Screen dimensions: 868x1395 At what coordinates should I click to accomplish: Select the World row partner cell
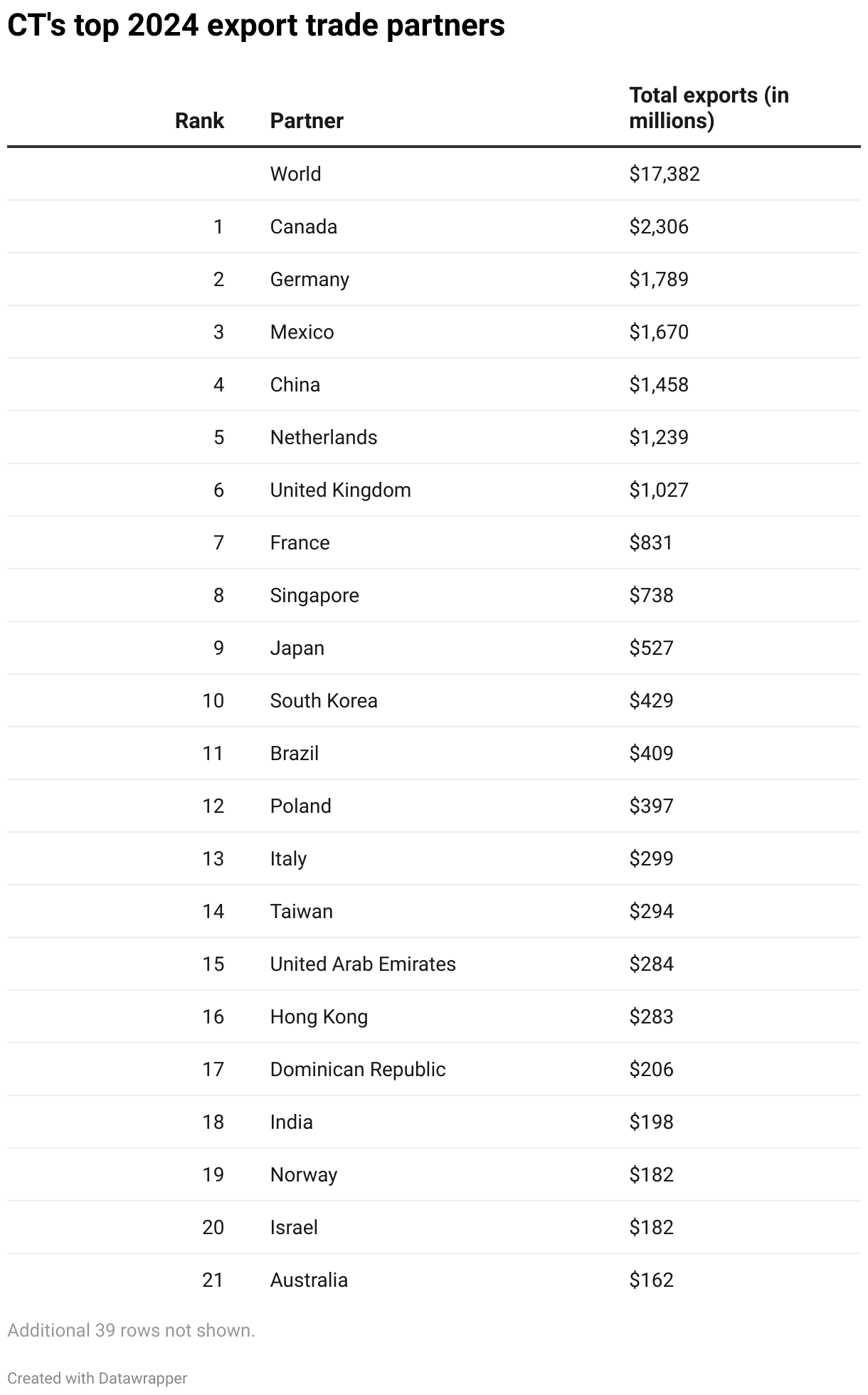click(295, 174)
